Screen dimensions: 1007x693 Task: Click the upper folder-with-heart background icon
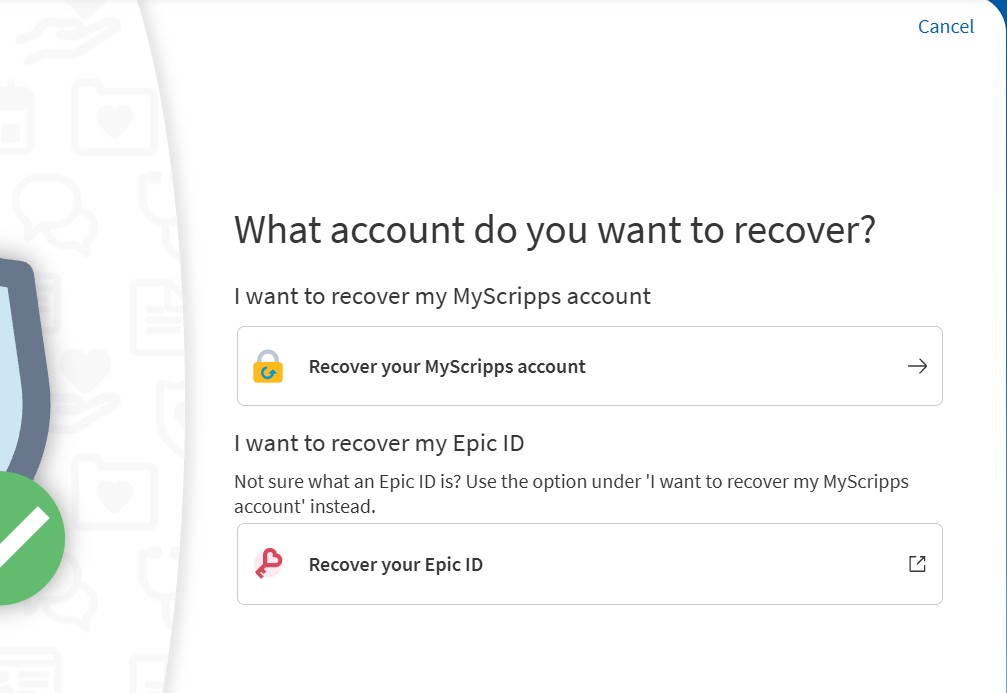click(114, 118)
